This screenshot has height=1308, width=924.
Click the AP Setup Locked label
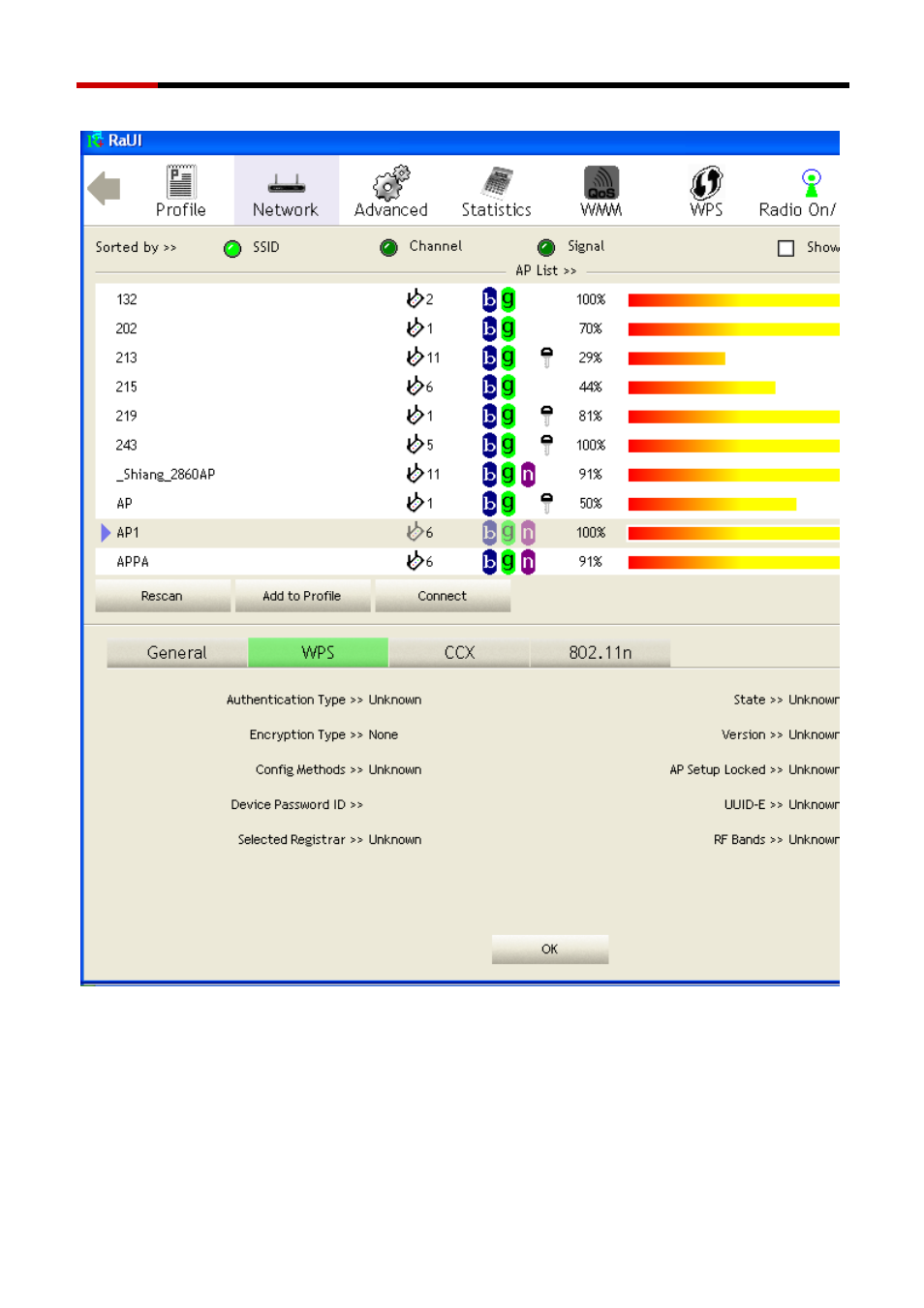coord(718,769)
